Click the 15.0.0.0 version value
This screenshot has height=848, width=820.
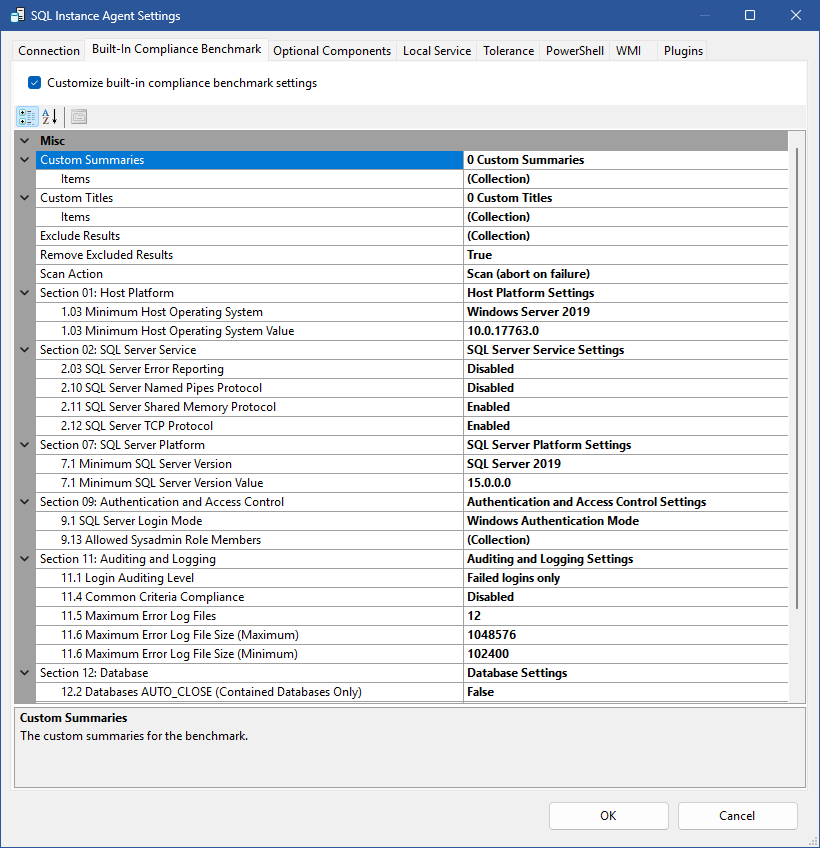626,482
